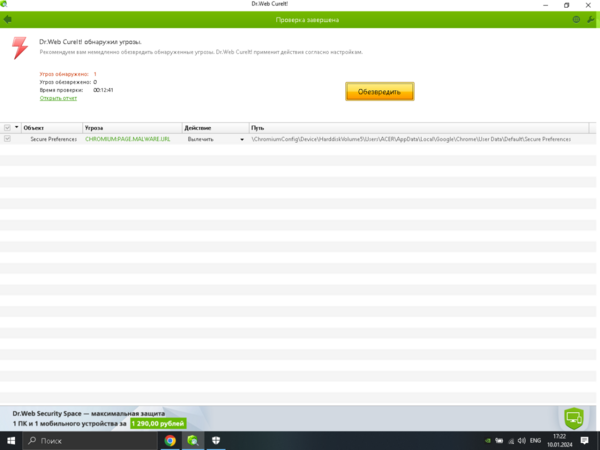
Task: Open the notification center icon
Action: [584, 441]
